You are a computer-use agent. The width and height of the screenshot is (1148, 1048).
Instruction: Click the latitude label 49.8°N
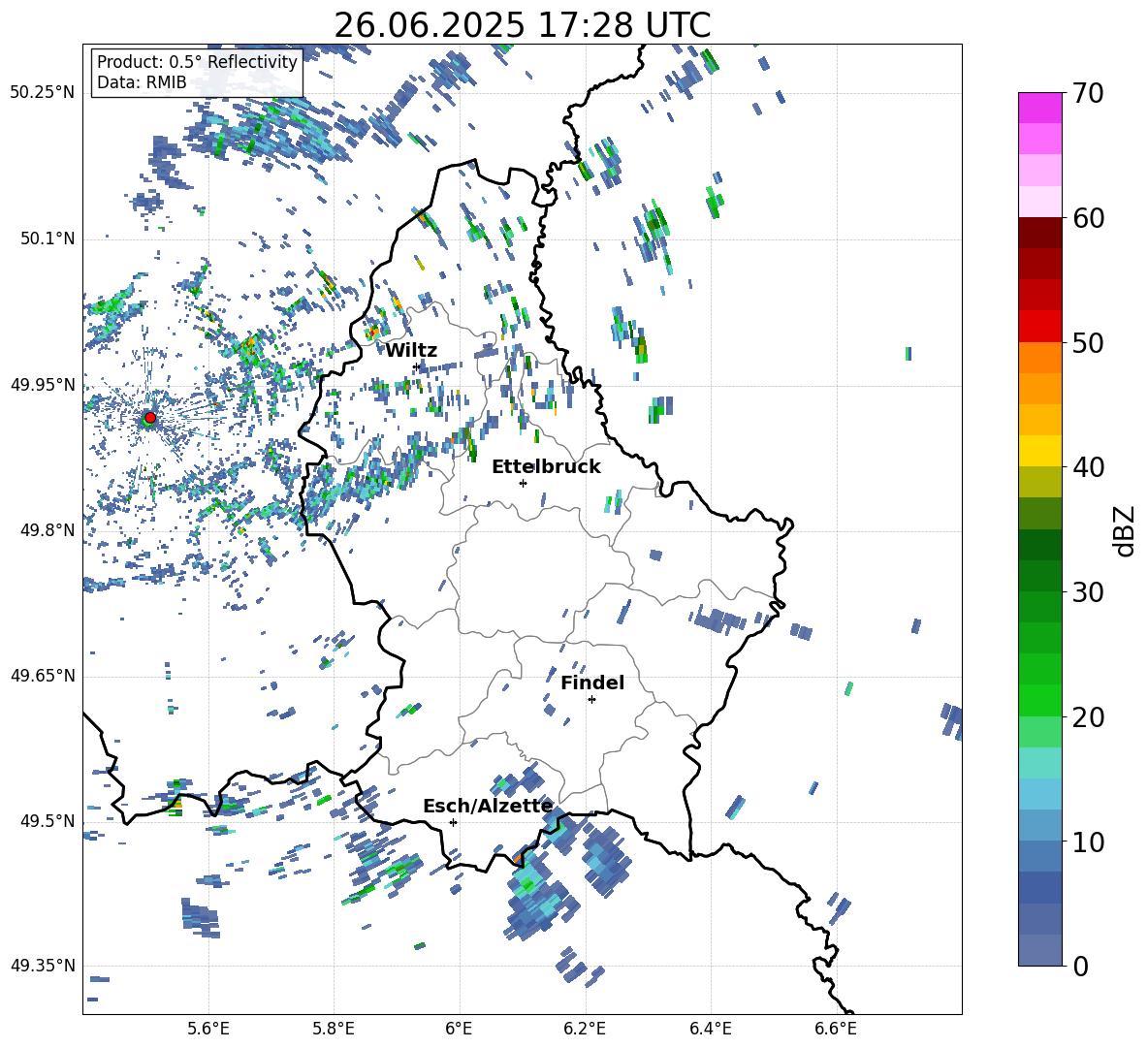coord(47,530)
